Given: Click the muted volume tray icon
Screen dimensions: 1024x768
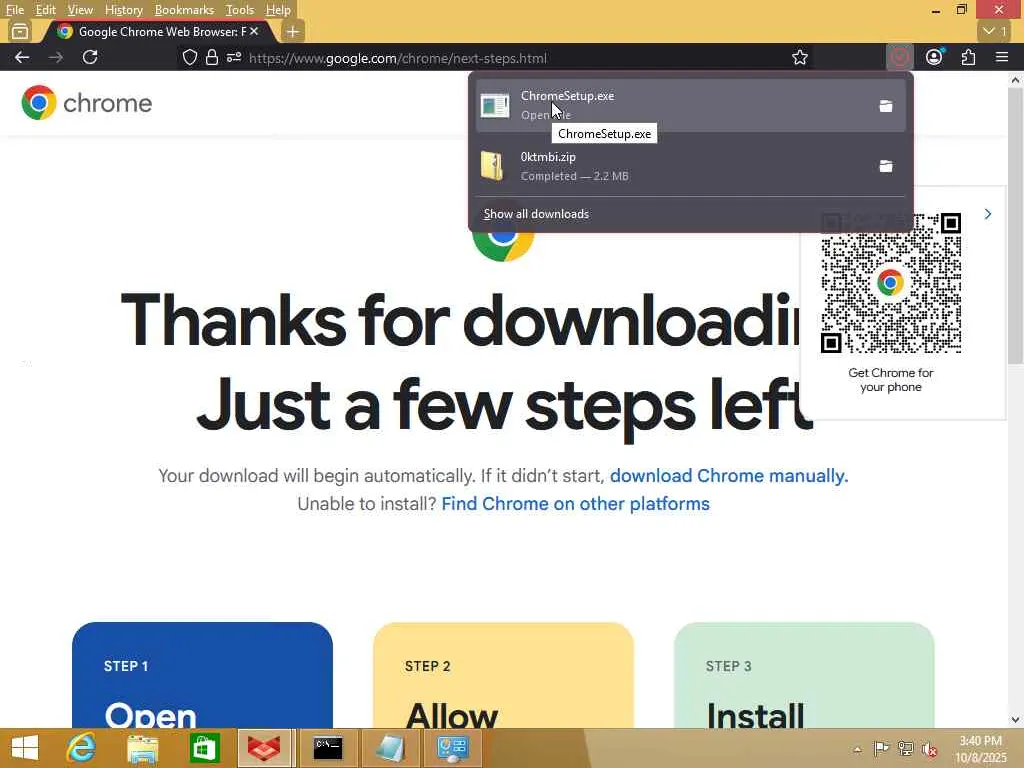Looking at the screenshot, I should pos(929,749).
